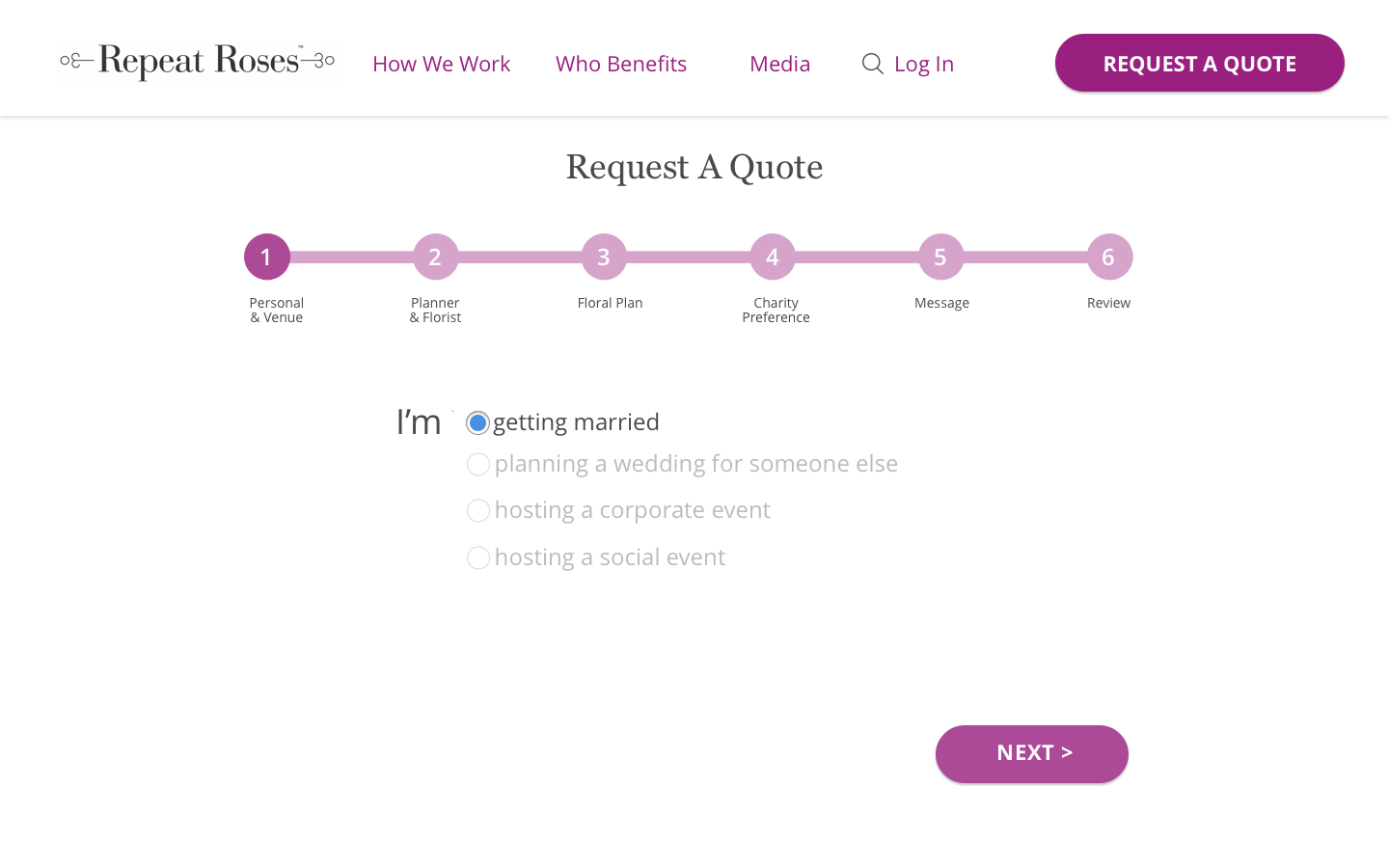Click the Repeat Roses logo
1389x868 pixels.
198,62
